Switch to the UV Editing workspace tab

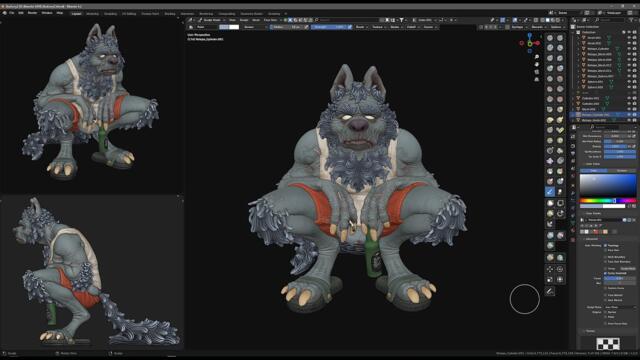tap(129, 13)
